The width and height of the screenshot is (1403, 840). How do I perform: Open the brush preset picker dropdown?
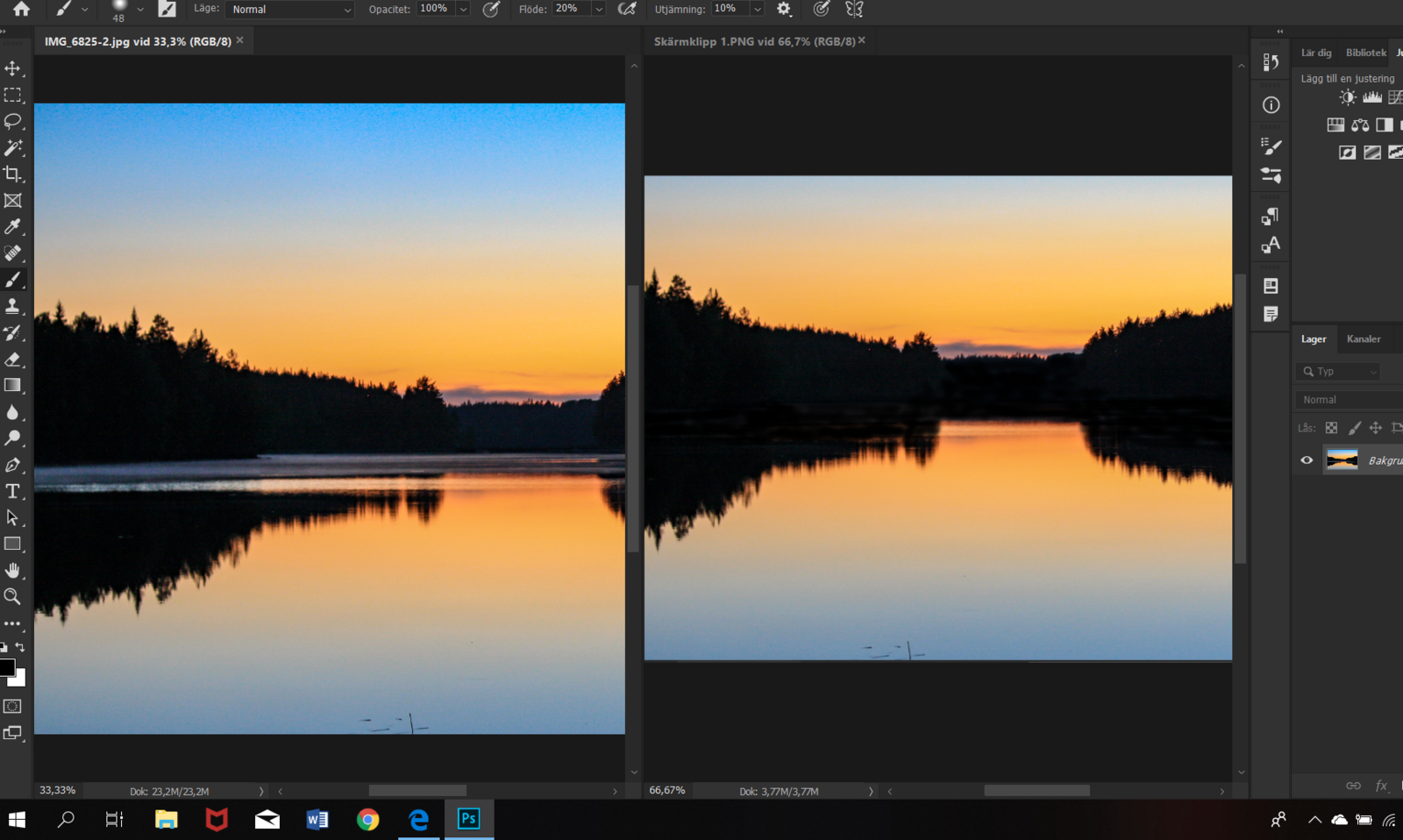coord(139,10)
